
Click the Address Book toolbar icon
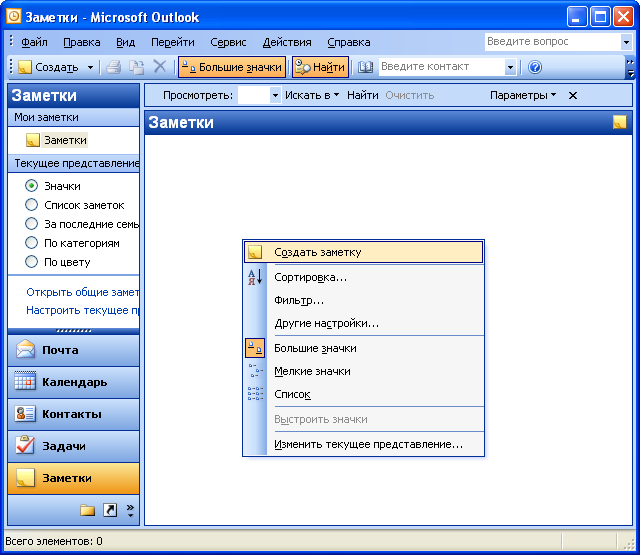pyautogui.click(x=365, y=67)
